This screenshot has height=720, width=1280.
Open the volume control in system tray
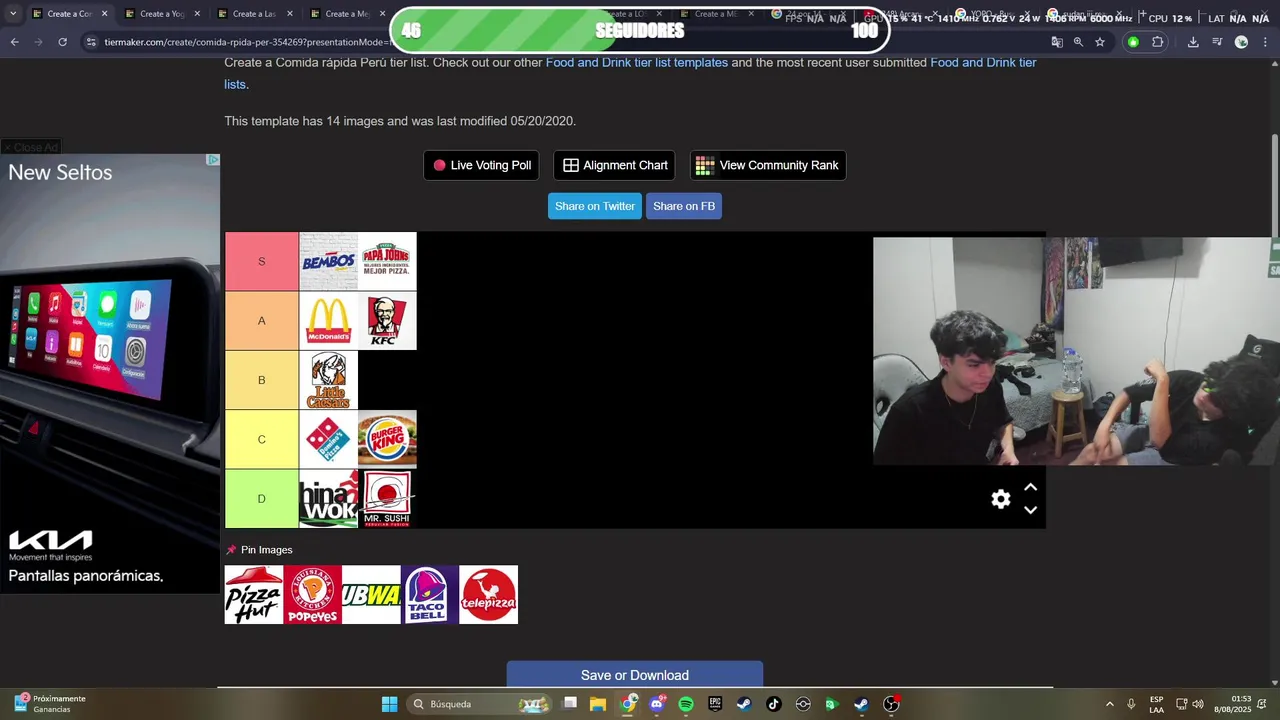pyautogui.click(x=1198, y=704)
